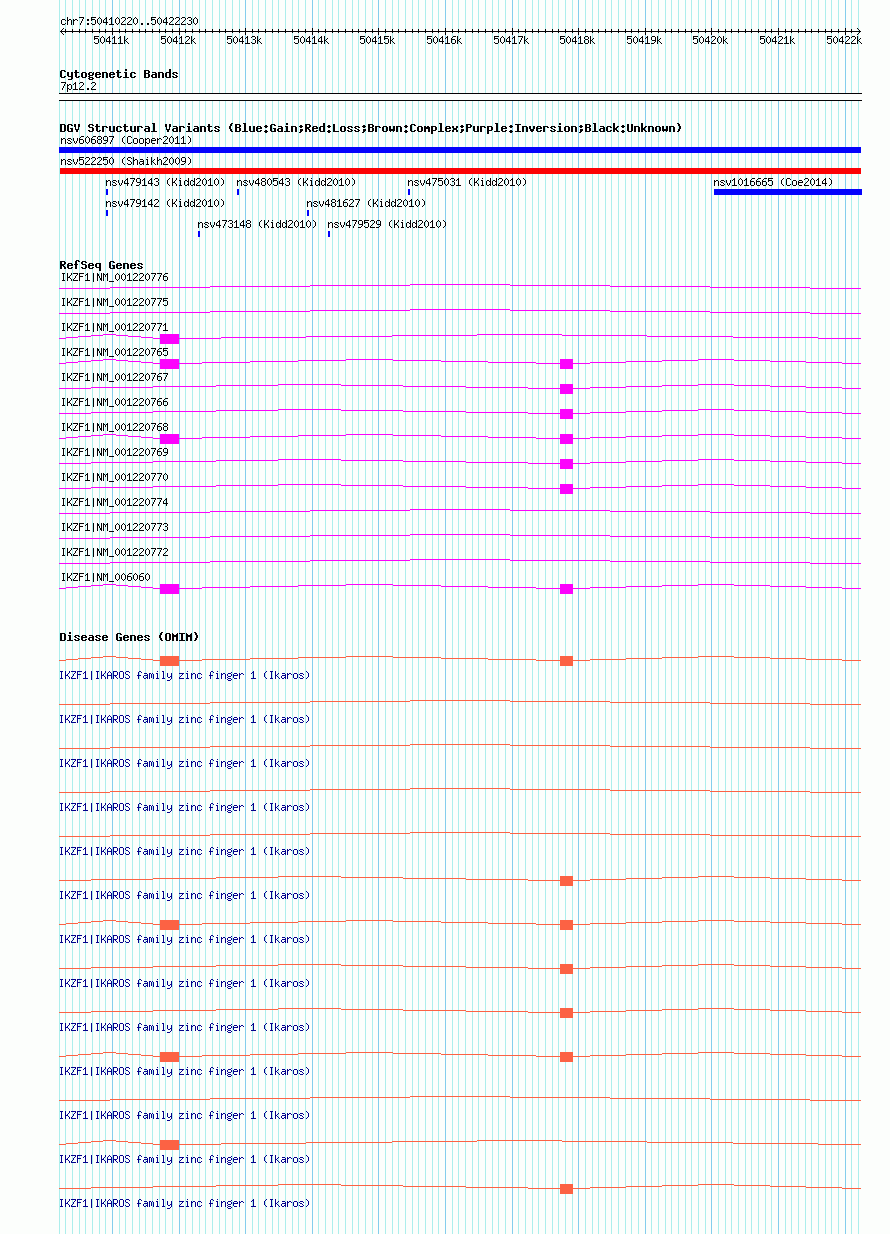Select the 50417k position on the ruler
Screen dimensions: 890x1234
[x=510, y=41]
